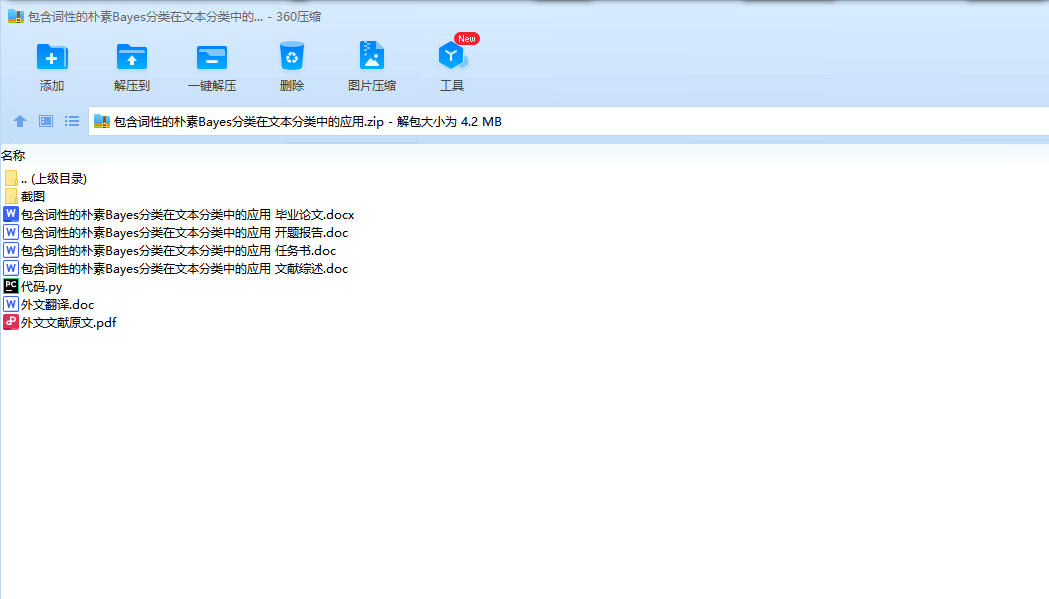Click the 名称 column header
This screenshot has height=599, width=1049.
(x=13, y=155)
